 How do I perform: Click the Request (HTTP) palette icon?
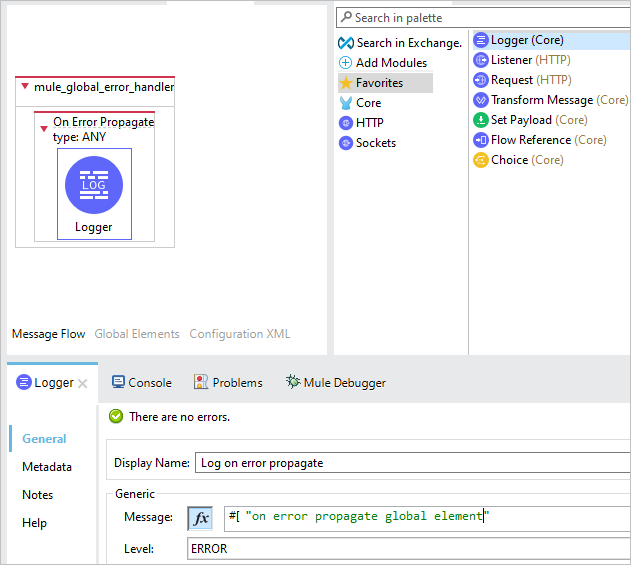(480, 80)
